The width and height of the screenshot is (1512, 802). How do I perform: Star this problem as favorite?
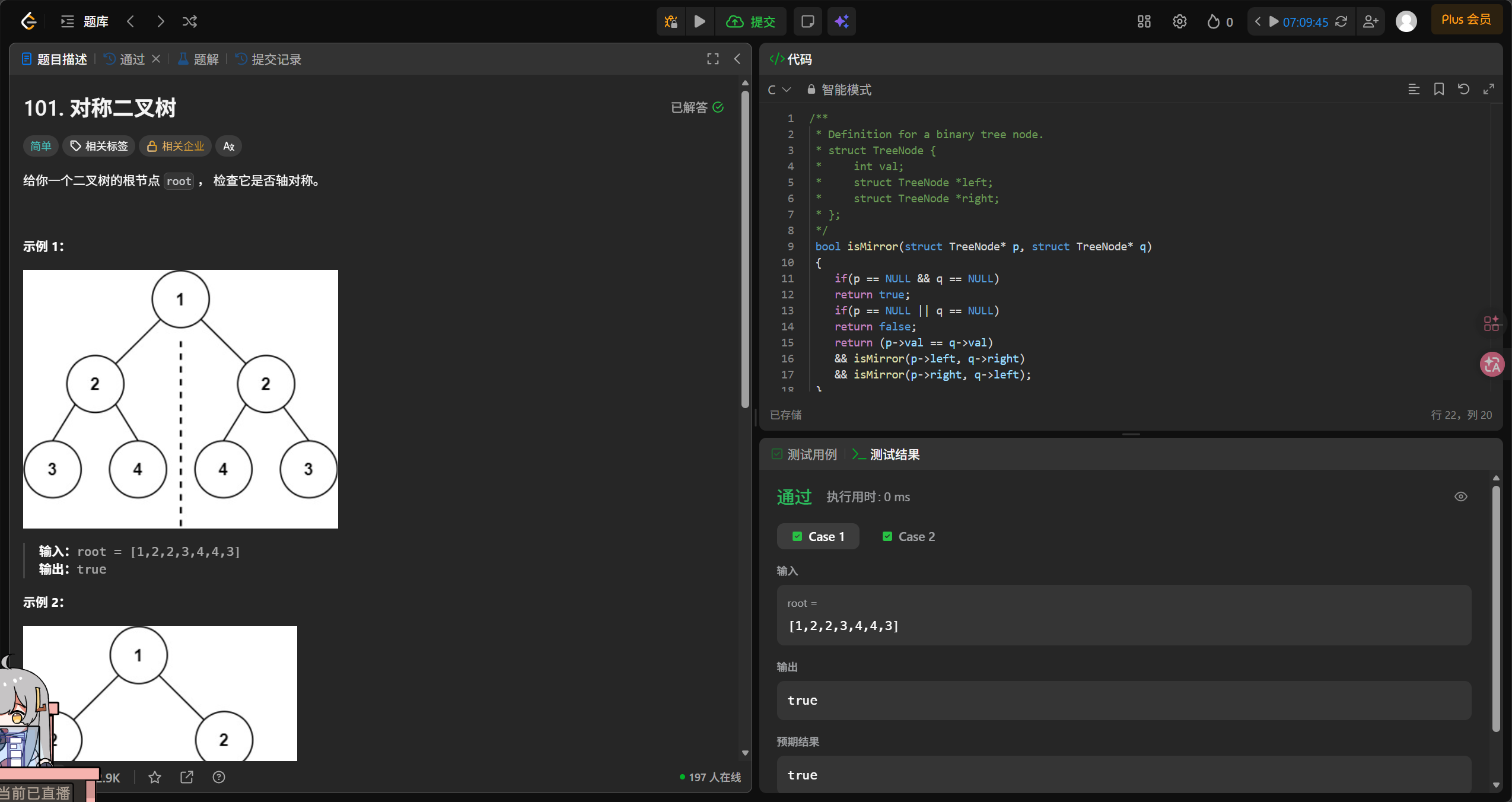(155, 777)
